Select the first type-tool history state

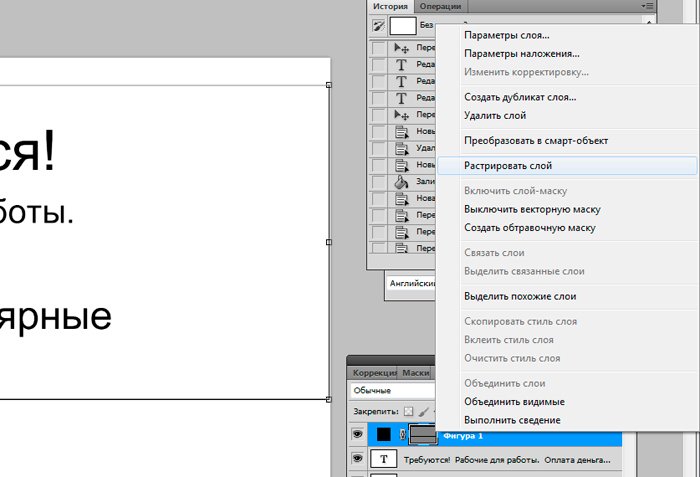point(401,64)
